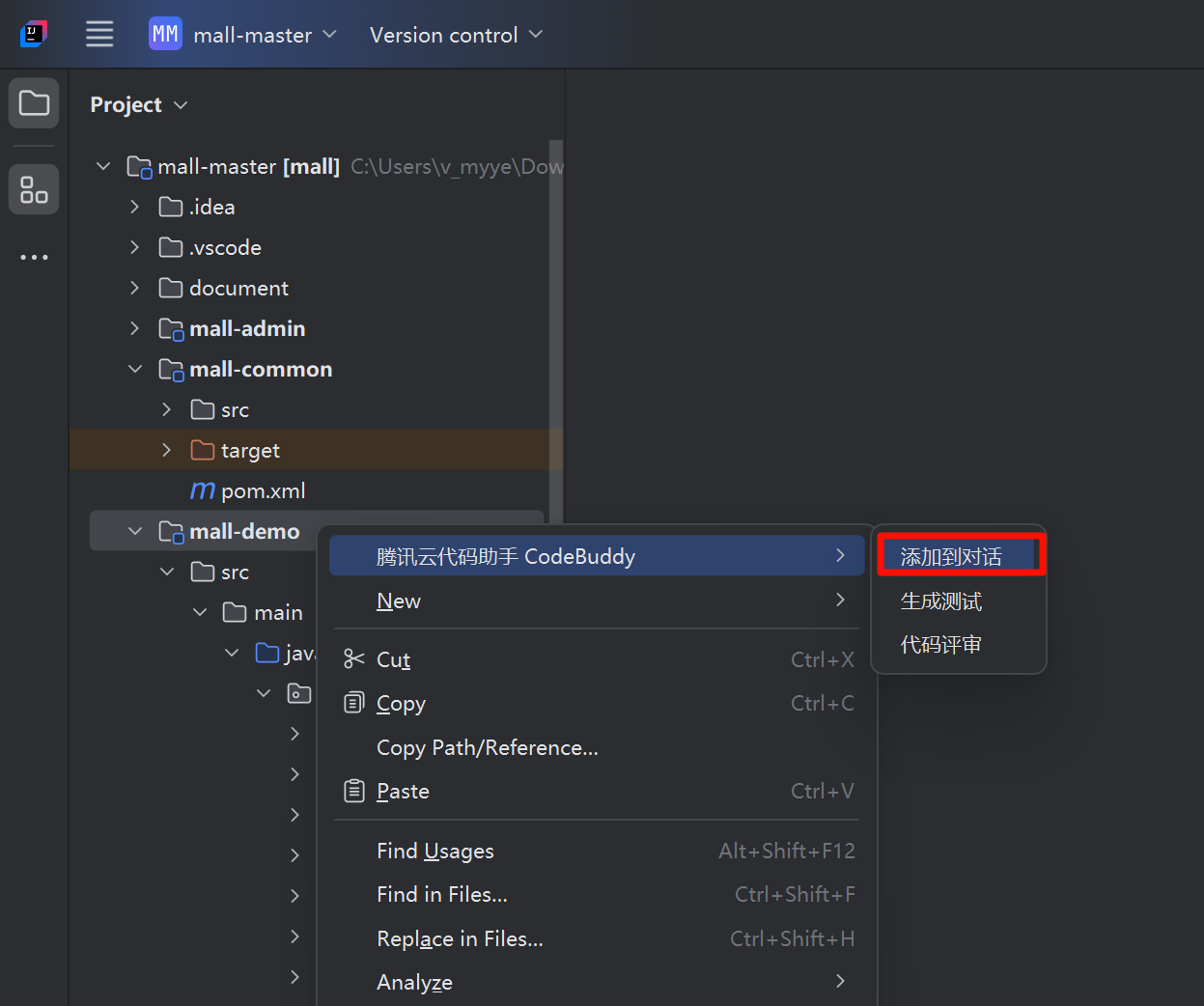Open the Version control dropdown
The height and width of the screenshot is (1006, 1204).
coord(456,35)
